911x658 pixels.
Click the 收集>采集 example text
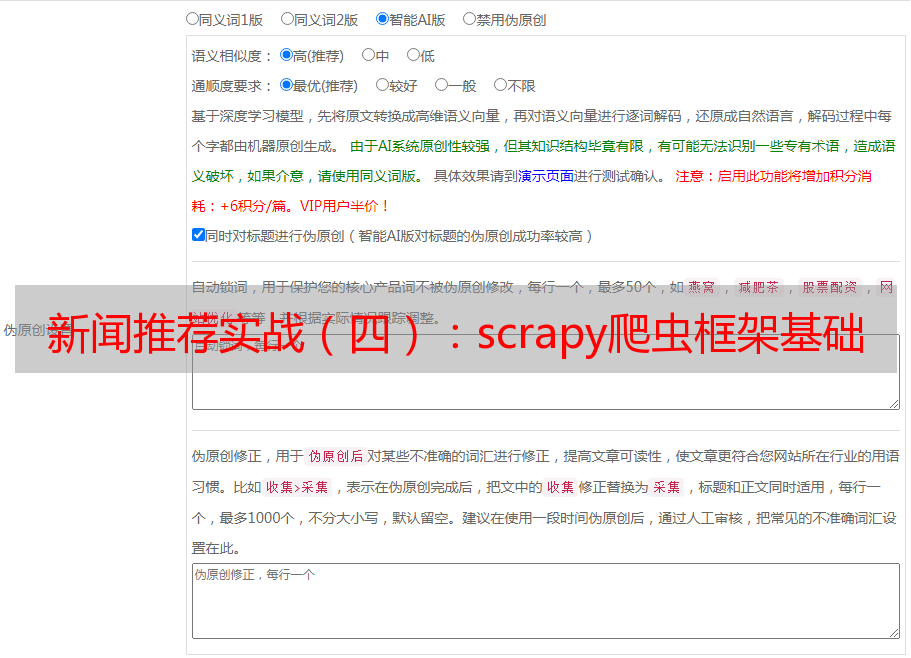[297, 487]
